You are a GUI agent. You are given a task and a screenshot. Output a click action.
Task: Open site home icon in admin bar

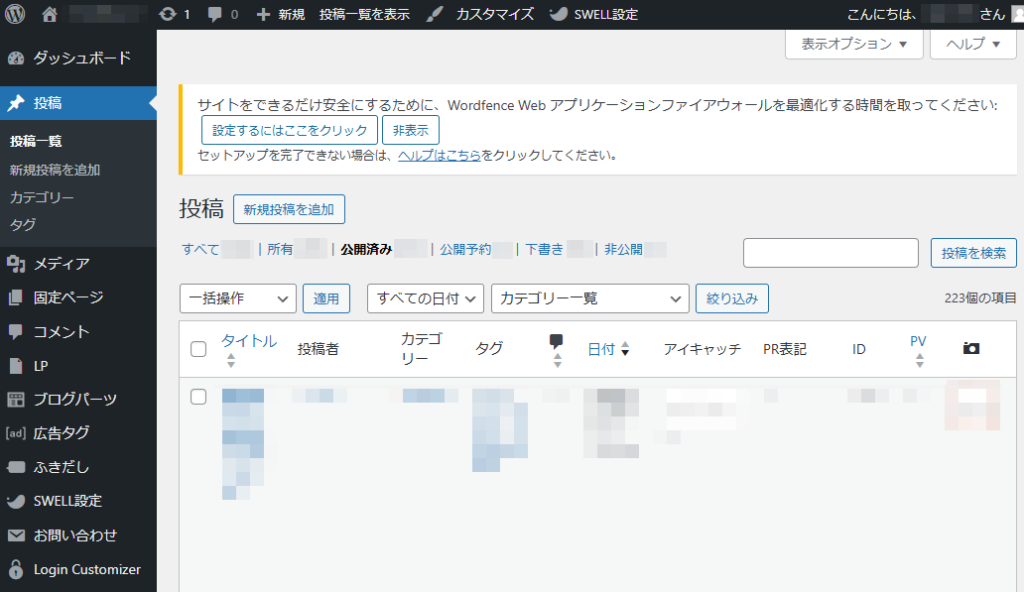point(50,14)
